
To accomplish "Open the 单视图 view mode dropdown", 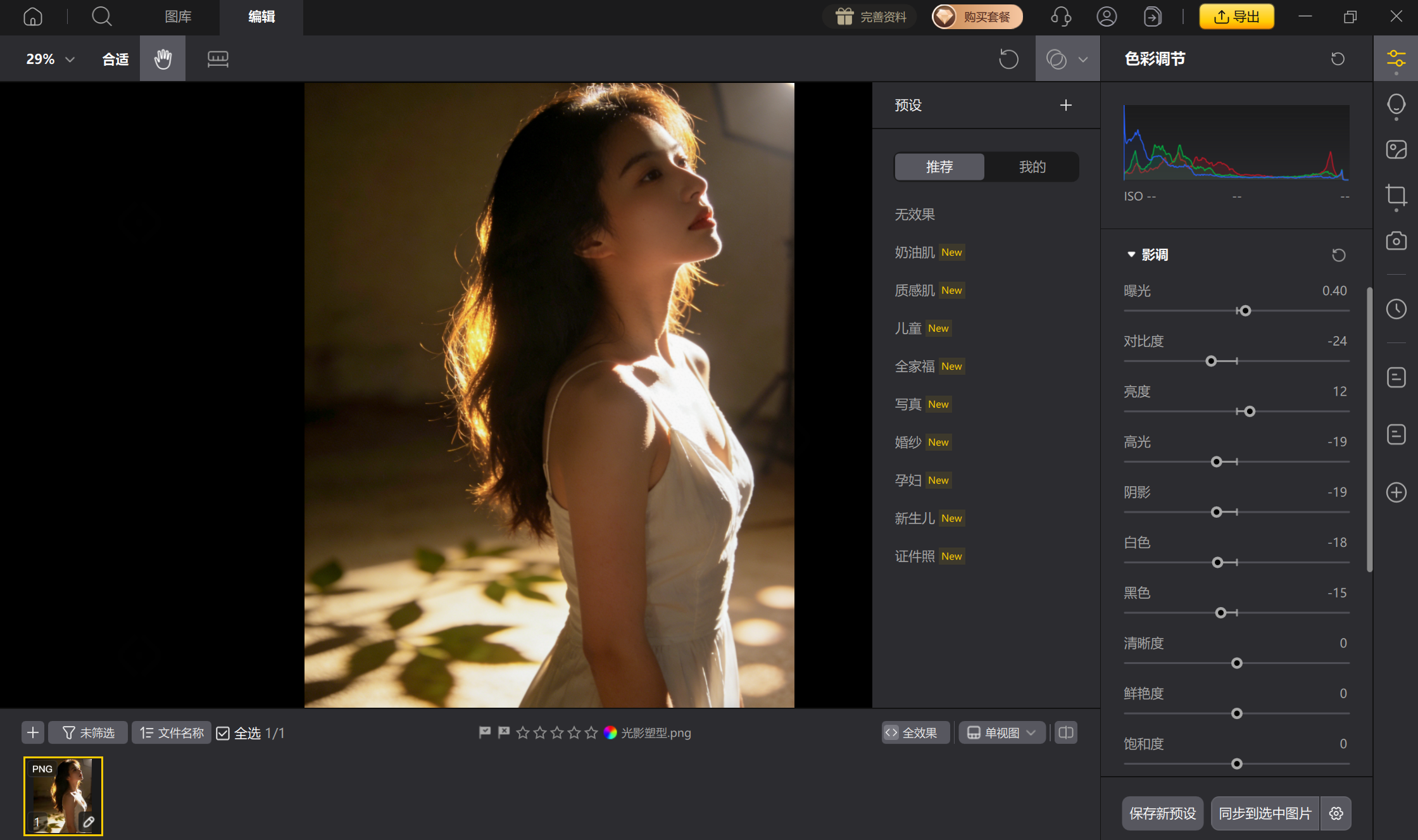I will point(1002,732).
